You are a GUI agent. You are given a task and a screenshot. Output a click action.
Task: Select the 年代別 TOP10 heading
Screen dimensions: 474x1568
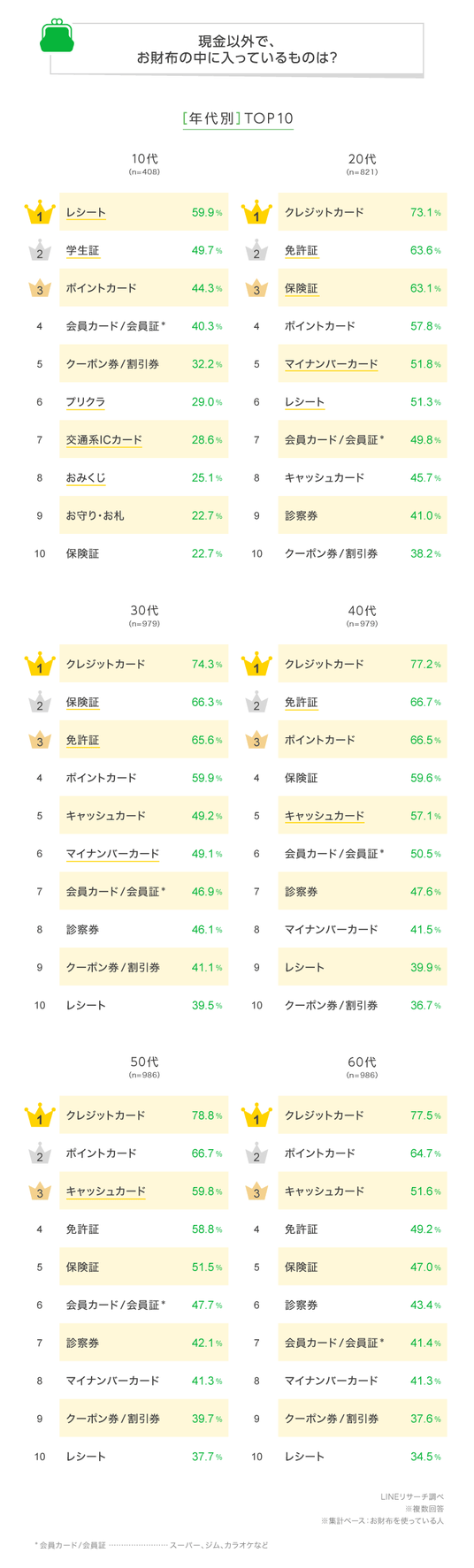point(237,118)
